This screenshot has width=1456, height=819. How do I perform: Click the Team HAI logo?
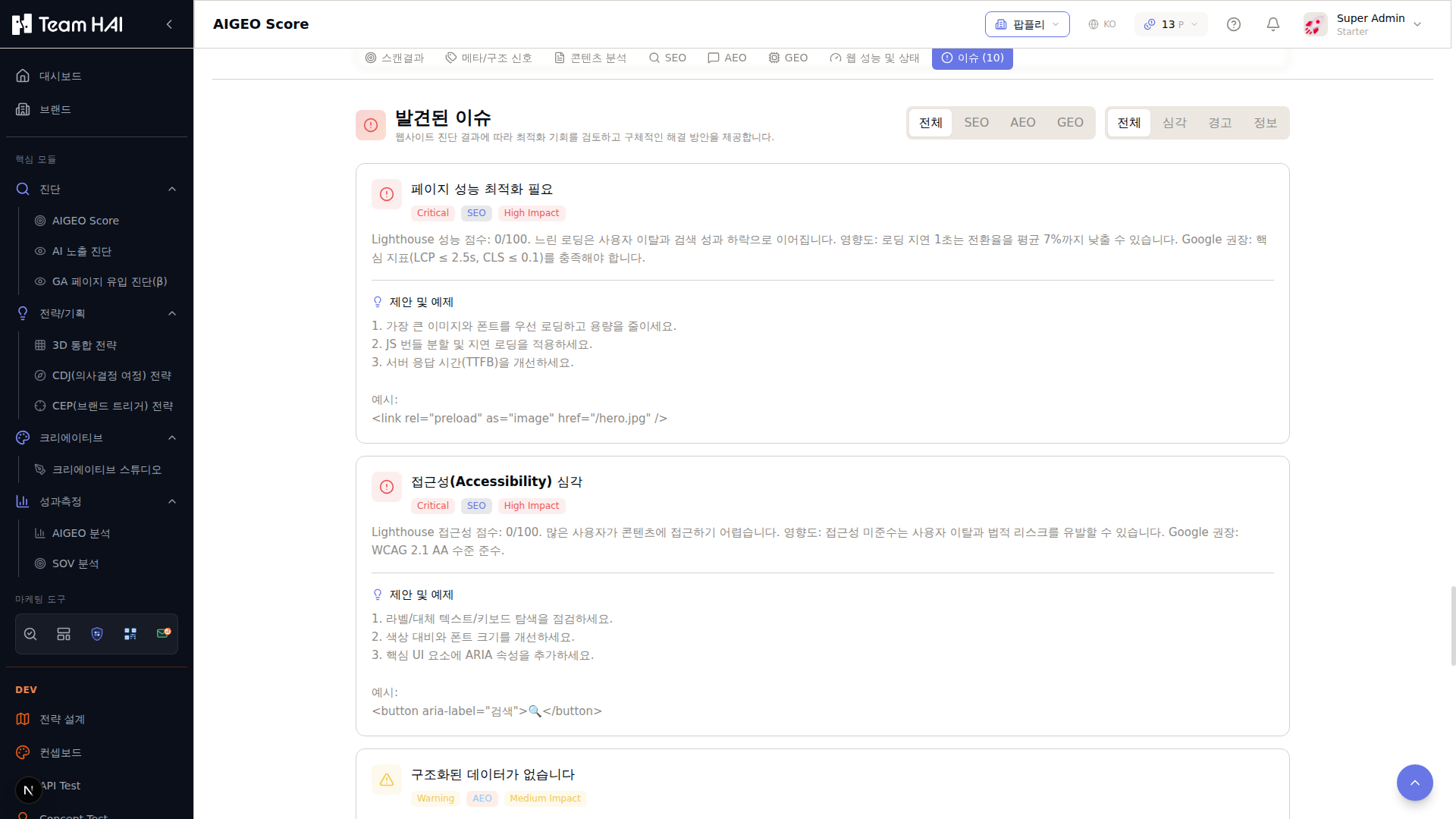point(67,24)
